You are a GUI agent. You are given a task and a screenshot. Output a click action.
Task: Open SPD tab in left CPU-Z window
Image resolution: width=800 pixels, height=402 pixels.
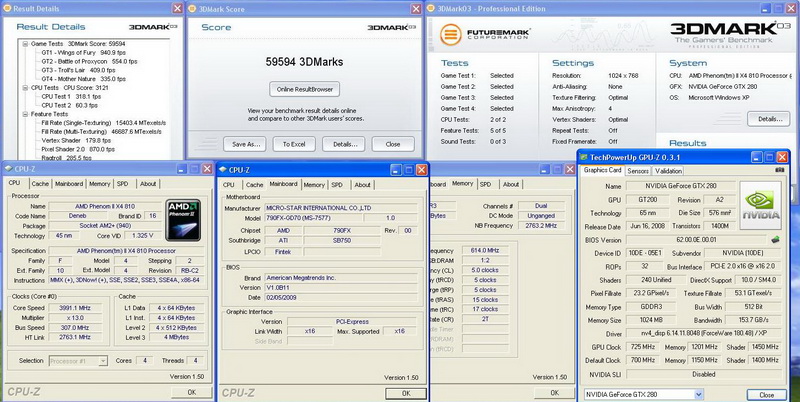click(122, 184)
